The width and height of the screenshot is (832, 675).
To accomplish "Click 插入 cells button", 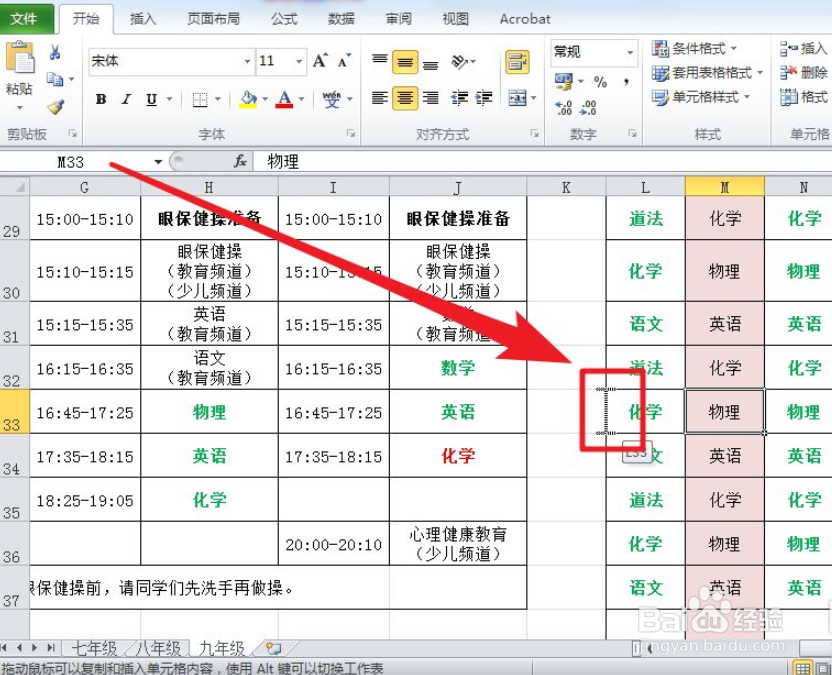I will 804,49.
